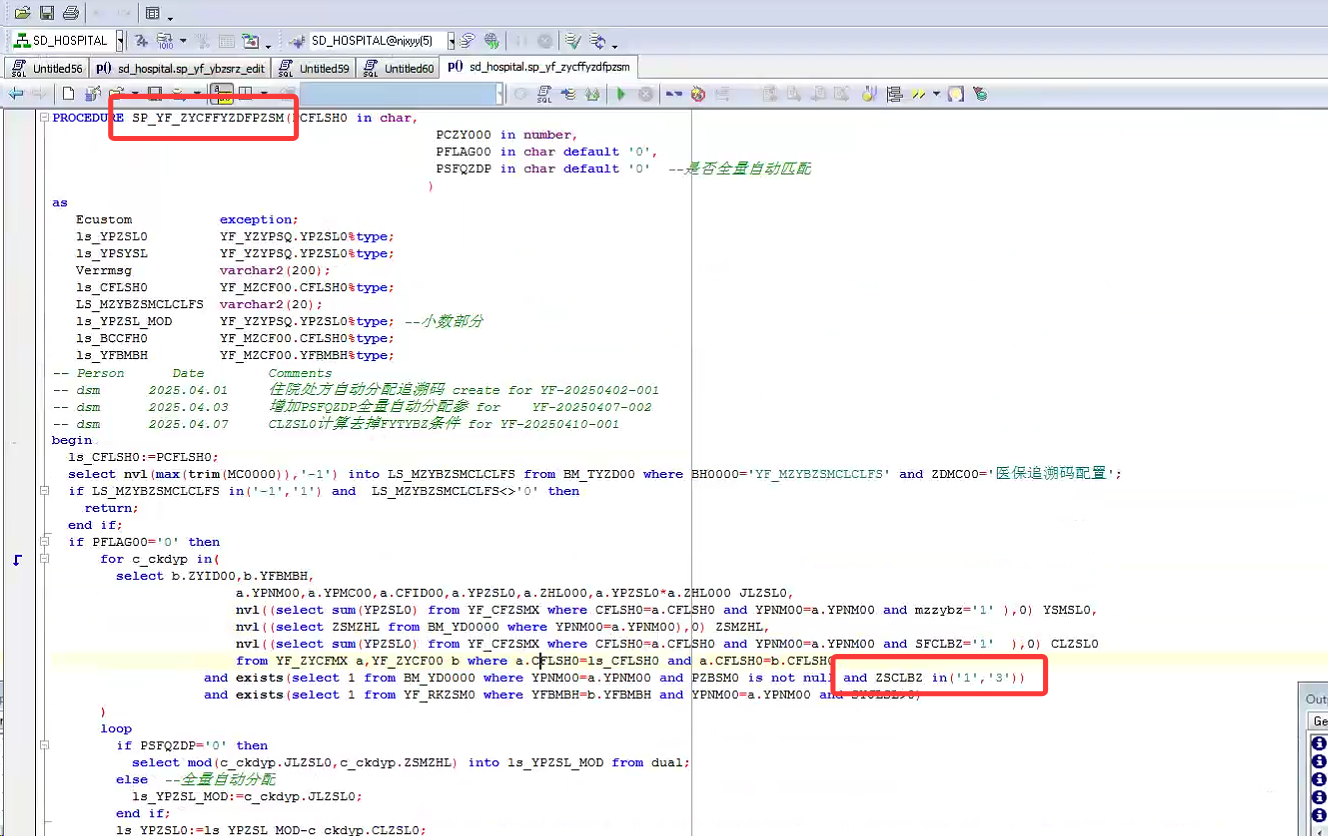Collapse the 'if PFLAG00' code block
The image size is (1328, 836).
(x=45, y=542)
